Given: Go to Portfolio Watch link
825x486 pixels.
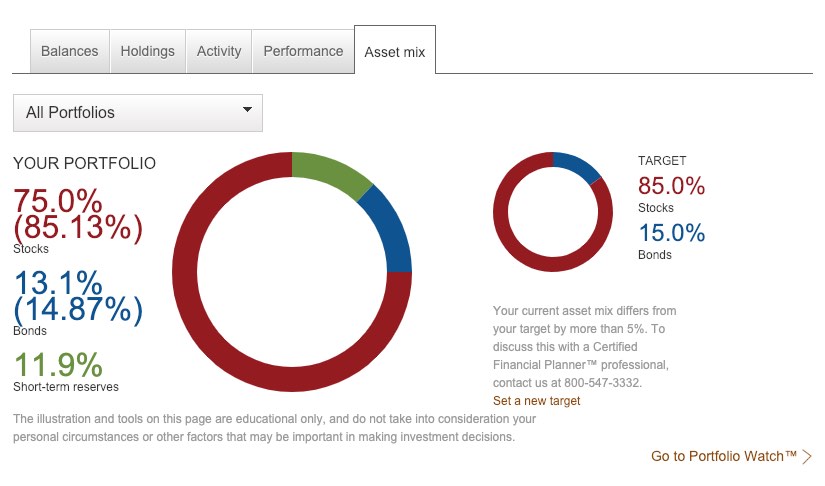Looking at the screenshot, I should (x=723, y=456).
